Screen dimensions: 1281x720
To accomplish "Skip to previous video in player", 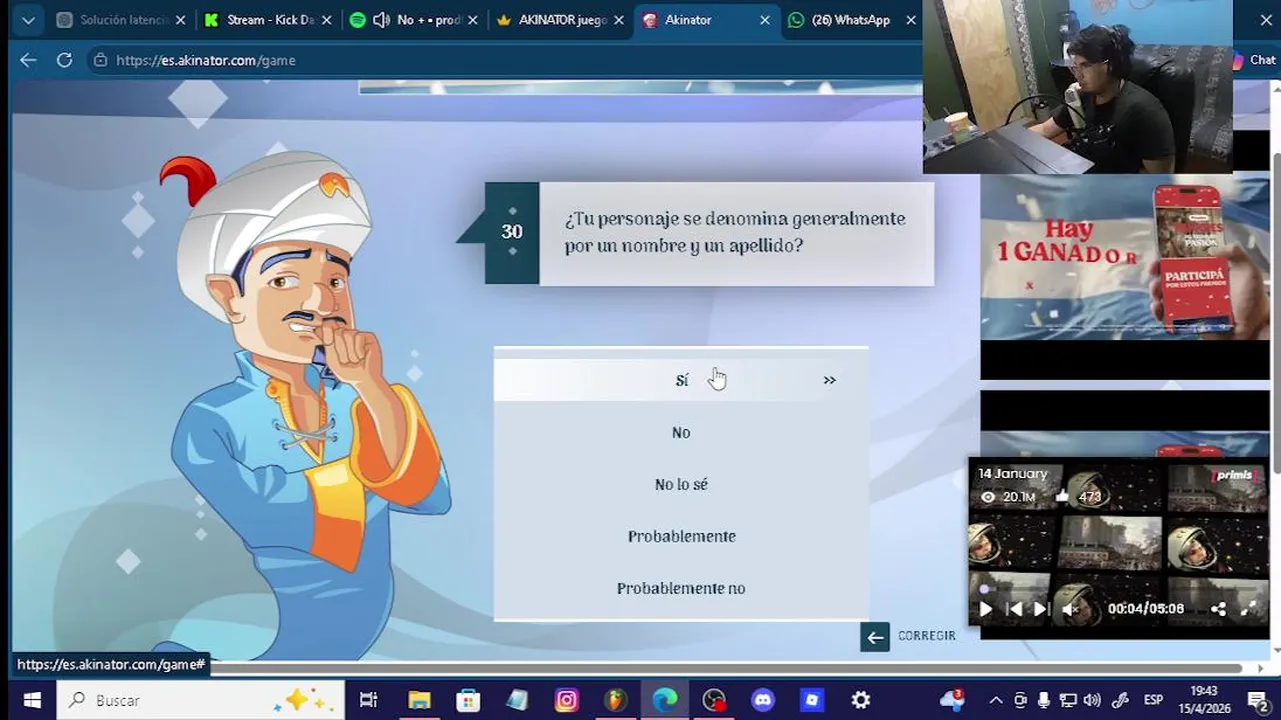I will [1014, 609].
